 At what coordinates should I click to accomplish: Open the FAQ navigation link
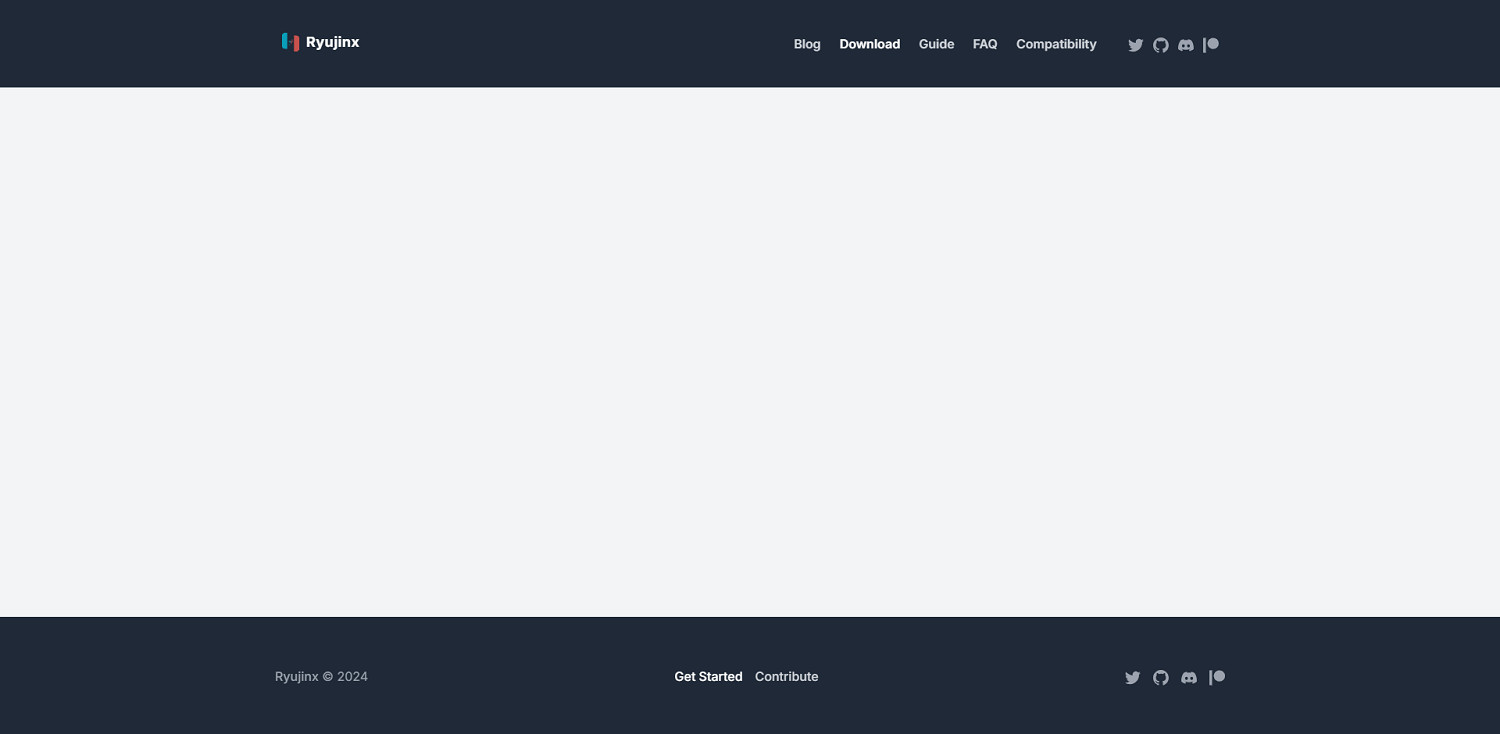coord(985,44)
